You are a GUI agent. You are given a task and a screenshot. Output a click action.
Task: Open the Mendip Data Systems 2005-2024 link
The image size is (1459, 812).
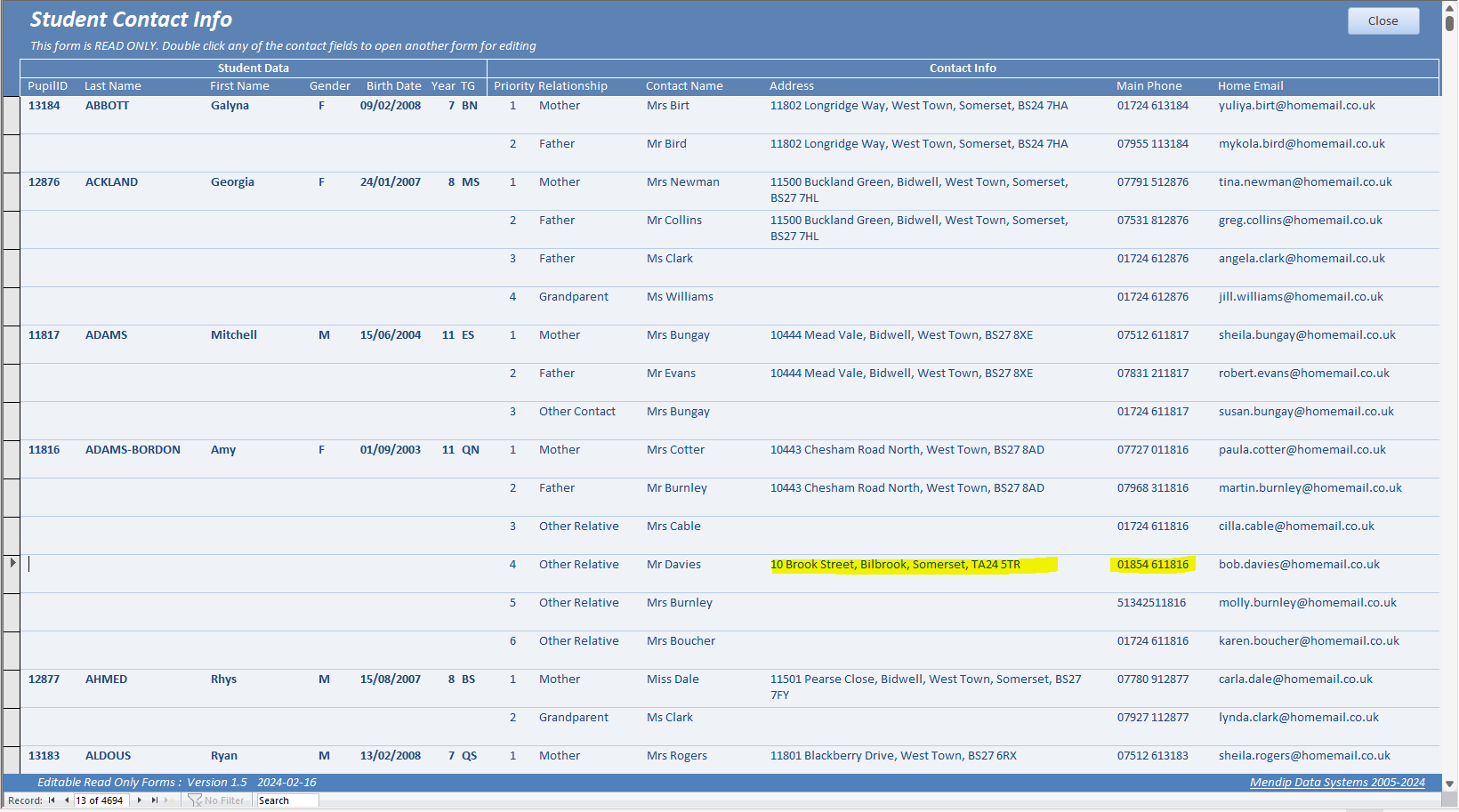[1337, 783]
